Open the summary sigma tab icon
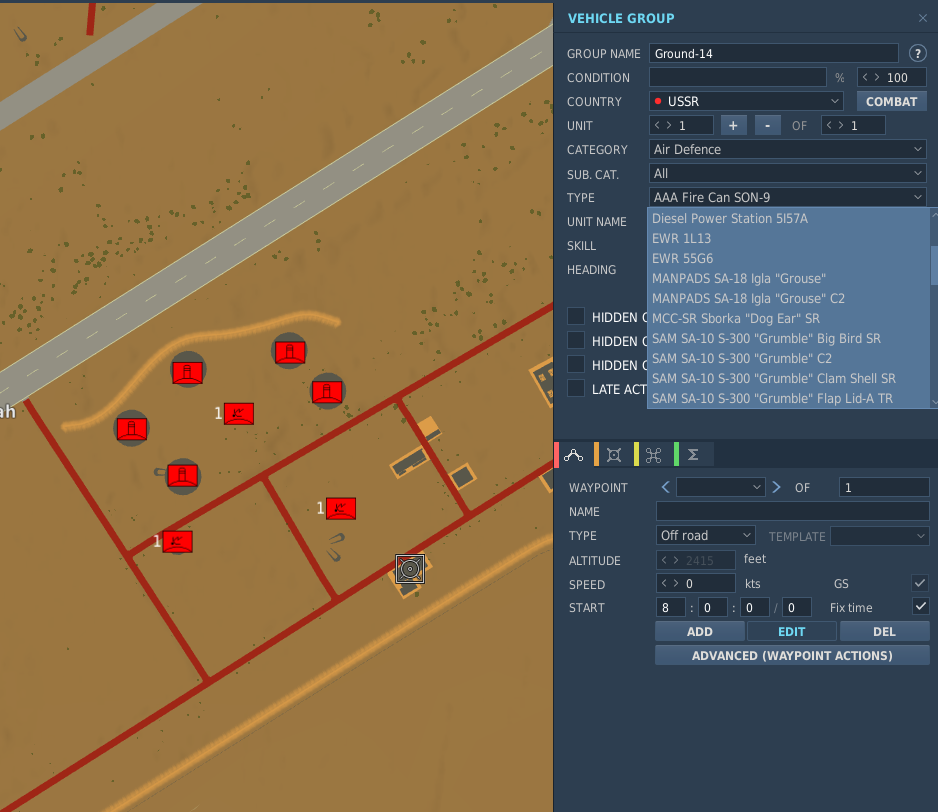The image size is (938, 812). tap(693, 455)
